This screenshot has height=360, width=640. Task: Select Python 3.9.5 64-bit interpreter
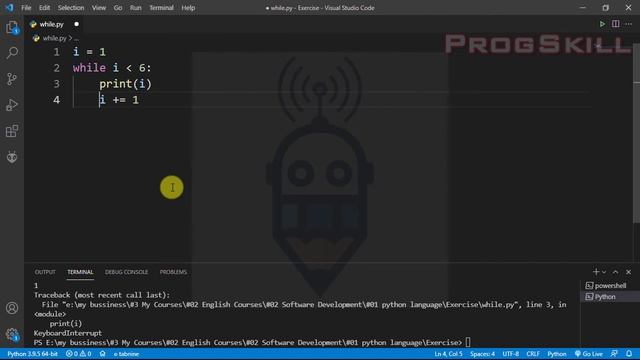point(32,354)
